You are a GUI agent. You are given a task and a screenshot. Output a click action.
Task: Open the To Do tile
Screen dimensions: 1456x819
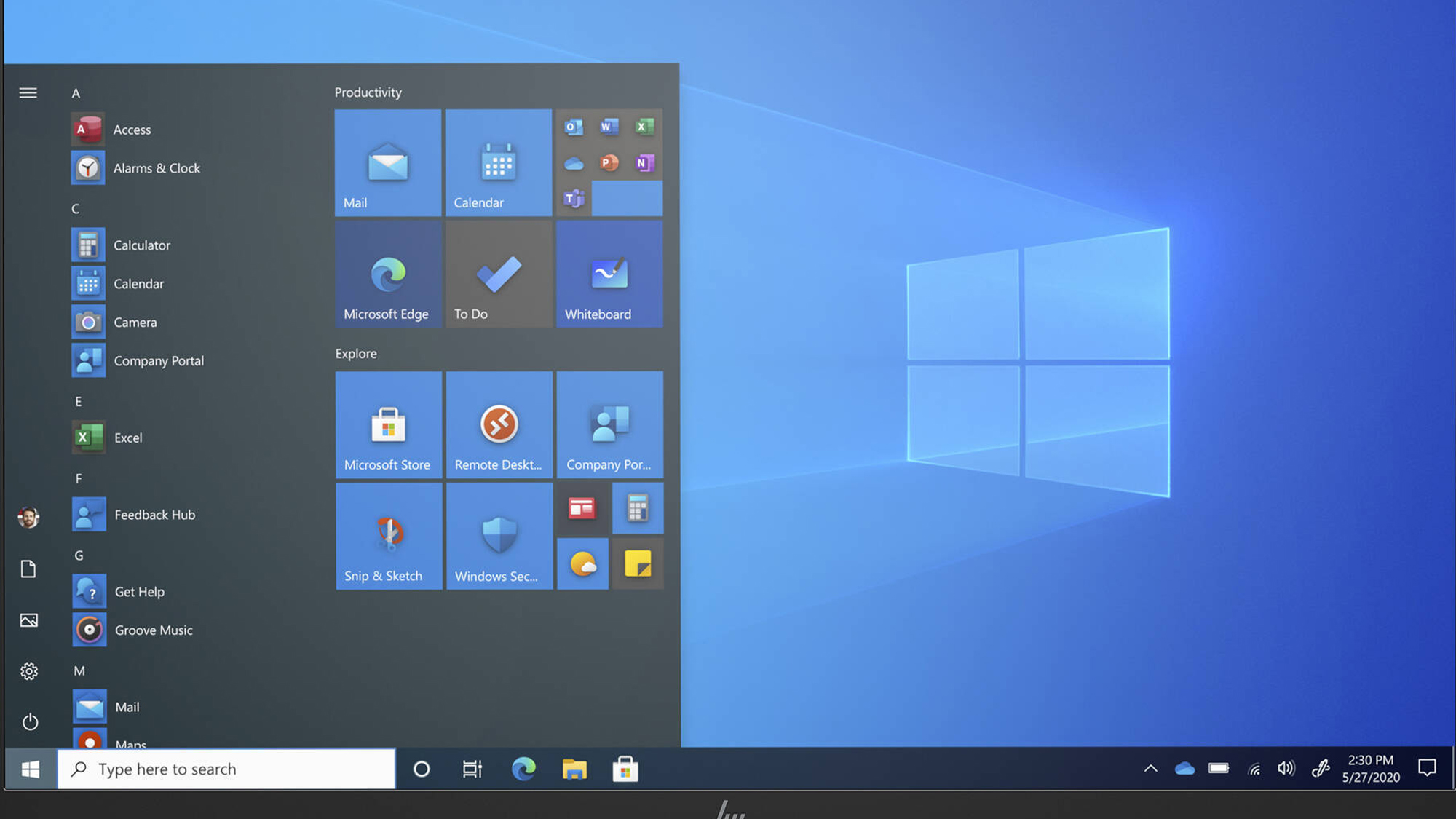(x=499, y=274)
